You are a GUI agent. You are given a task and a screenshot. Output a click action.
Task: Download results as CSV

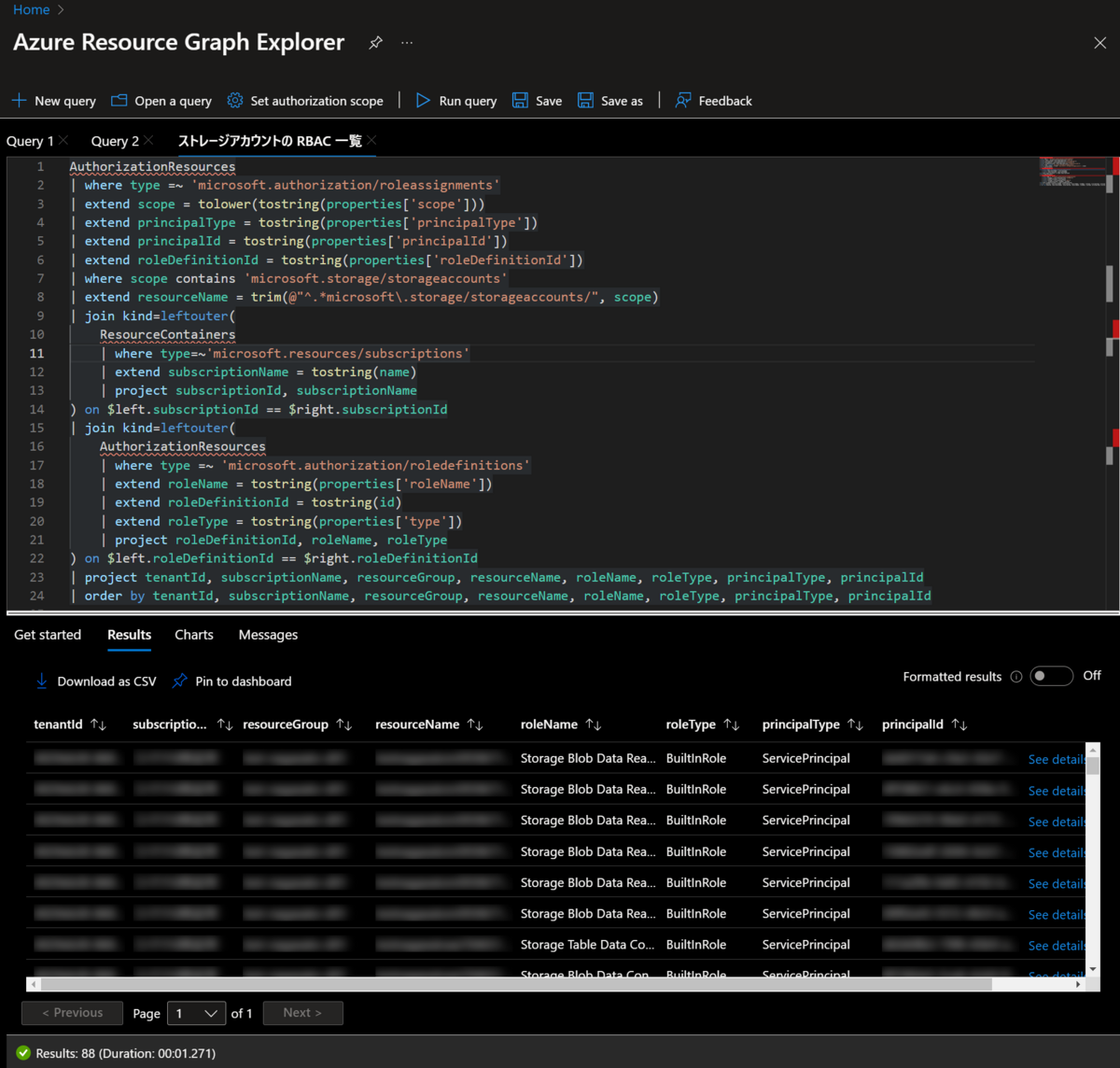click(x=95, y=682)
